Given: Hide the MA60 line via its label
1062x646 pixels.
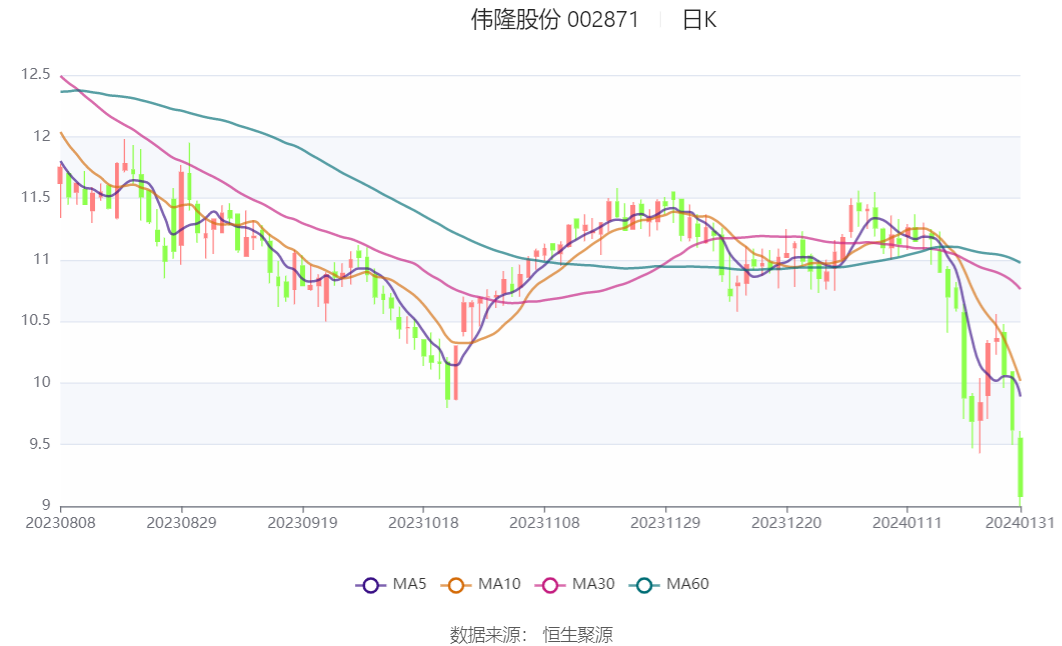Looking at the screenshot, I should point(687,584).
